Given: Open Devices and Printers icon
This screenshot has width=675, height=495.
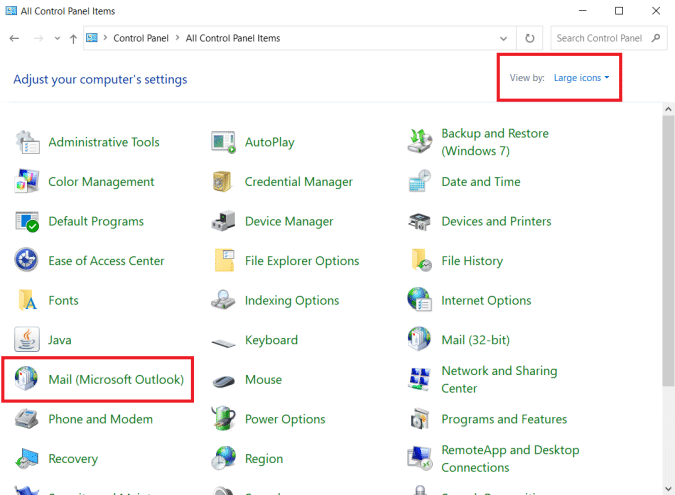Looking at the screenshot, I should point(420,221).
